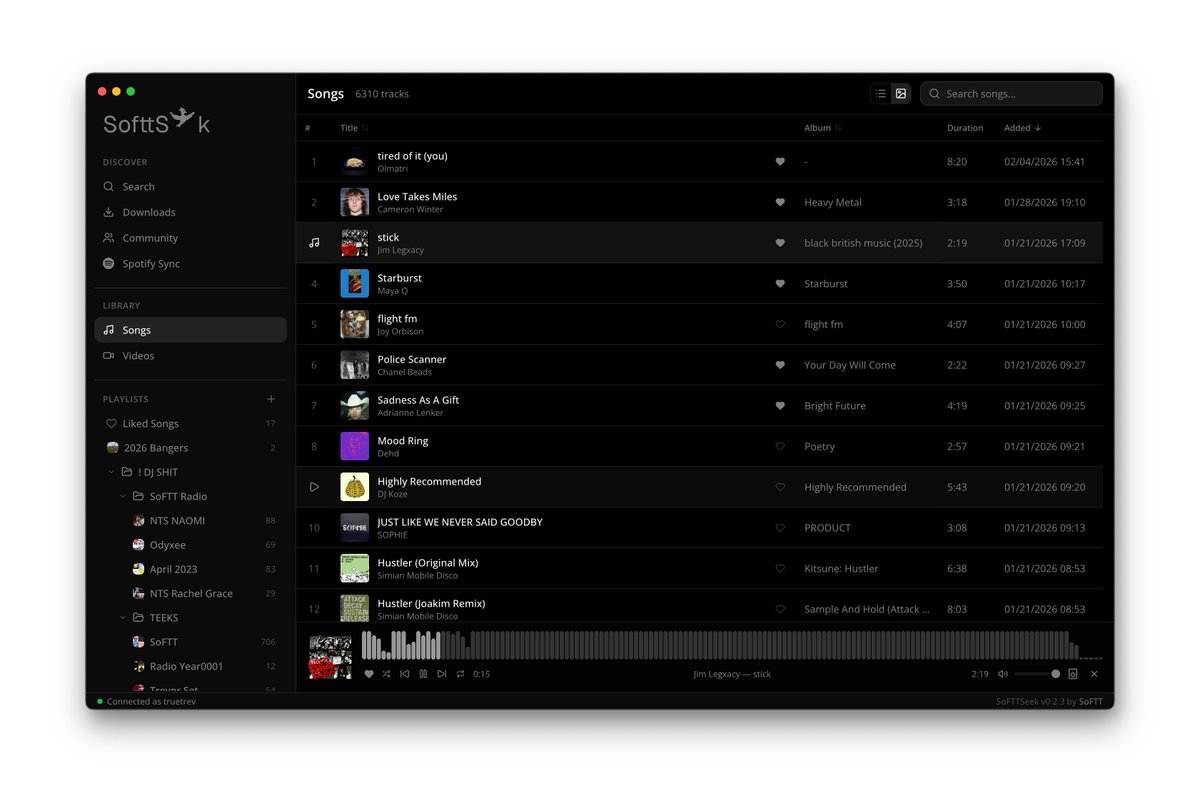1200x808 pixels.
Task: Focus the Search songs field
Action: [x=1011, y=94]
